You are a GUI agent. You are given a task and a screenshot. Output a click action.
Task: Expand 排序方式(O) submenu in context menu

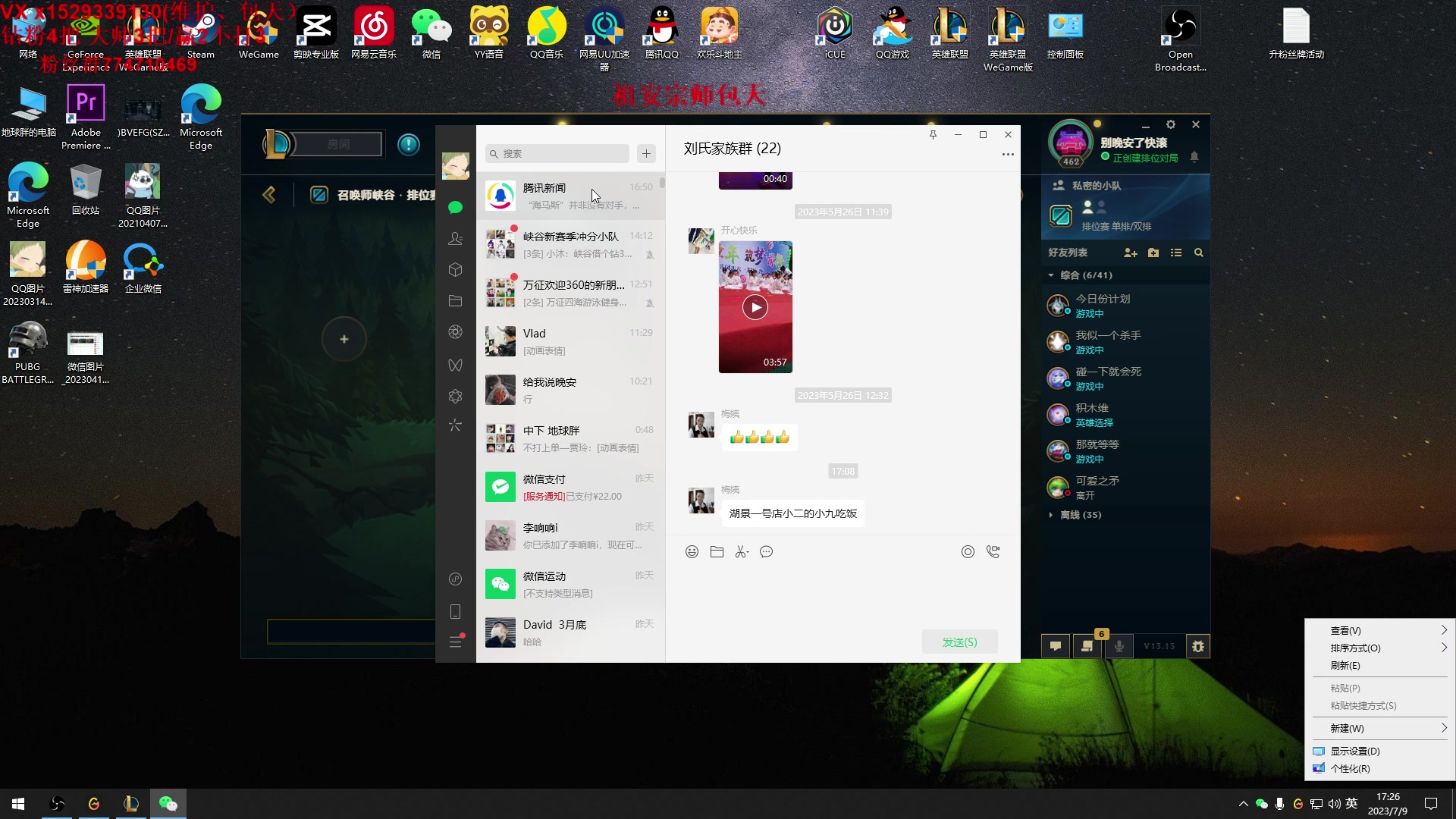1379,648
